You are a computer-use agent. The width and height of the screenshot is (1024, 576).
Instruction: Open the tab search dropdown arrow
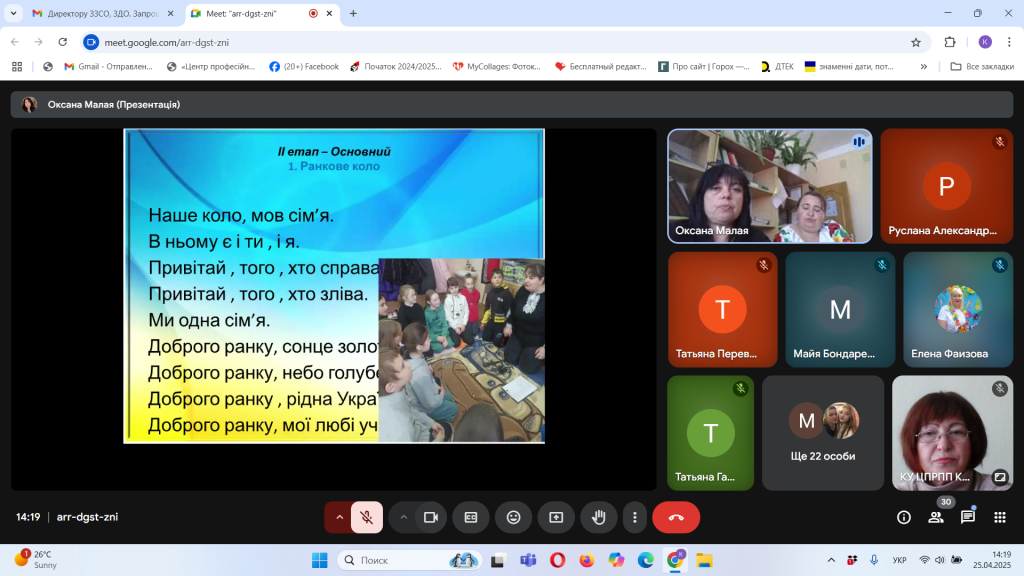(13, 14)
